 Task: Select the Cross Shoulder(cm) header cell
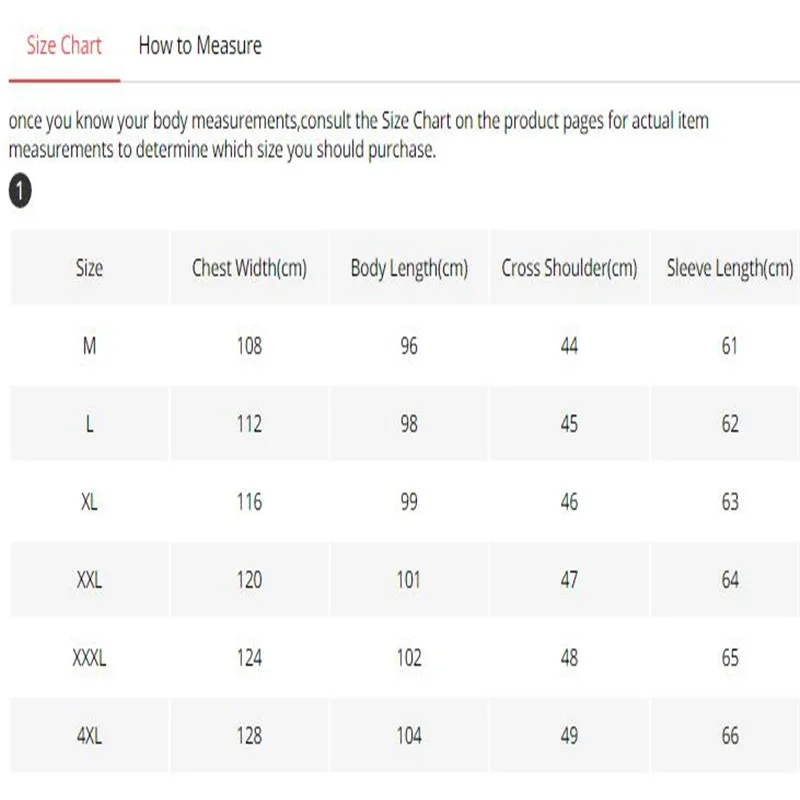(569, 268)
